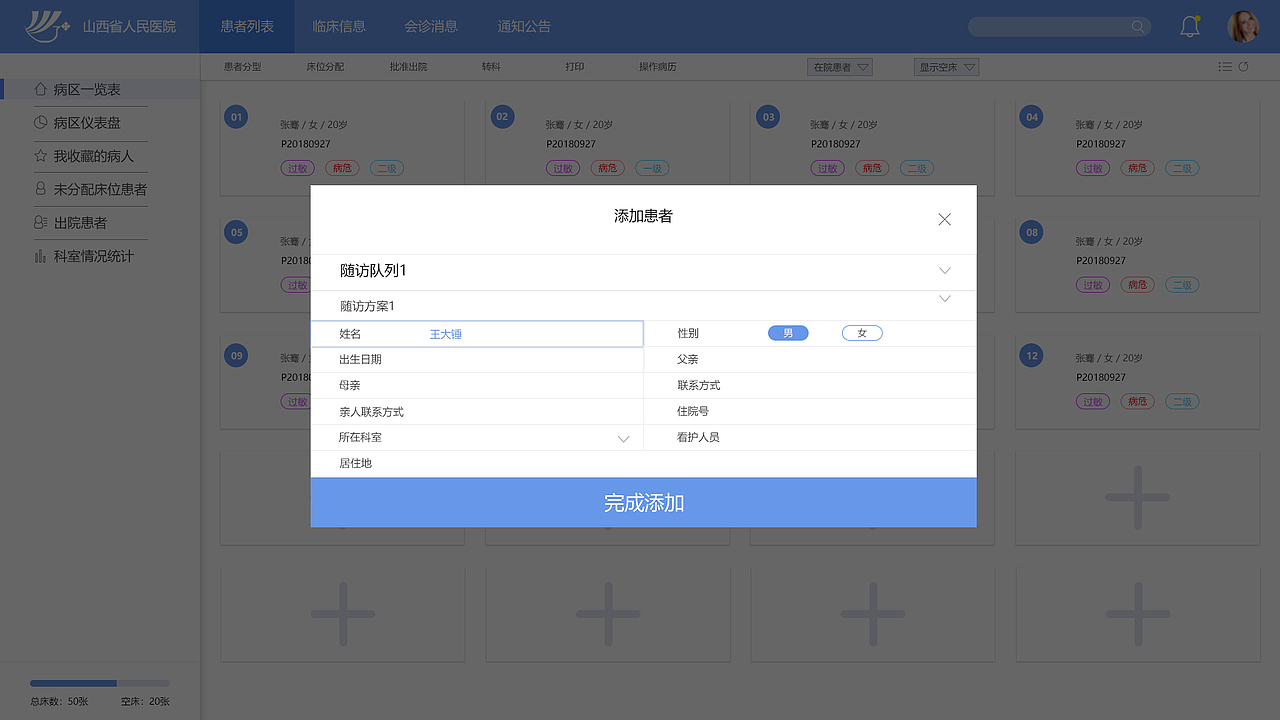Viewport: 1280px width, 720px height.
Task: Switch the gender toggle to 女
Action: point(862,332)
